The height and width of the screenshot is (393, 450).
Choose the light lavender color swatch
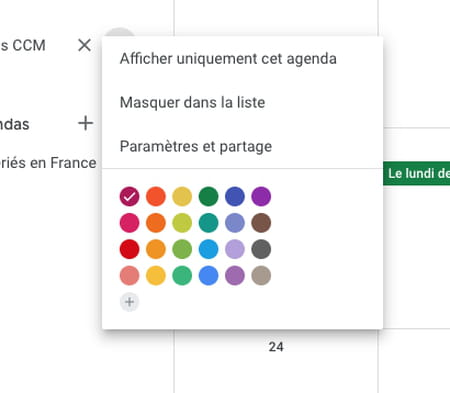pos(235,249)
